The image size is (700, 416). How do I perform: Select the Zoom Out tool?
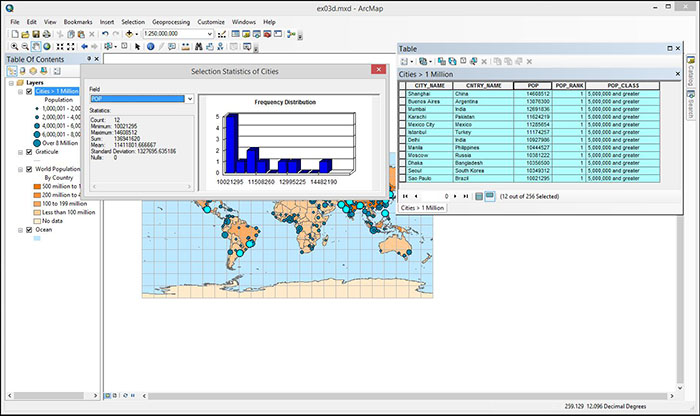tap(25, 46)
